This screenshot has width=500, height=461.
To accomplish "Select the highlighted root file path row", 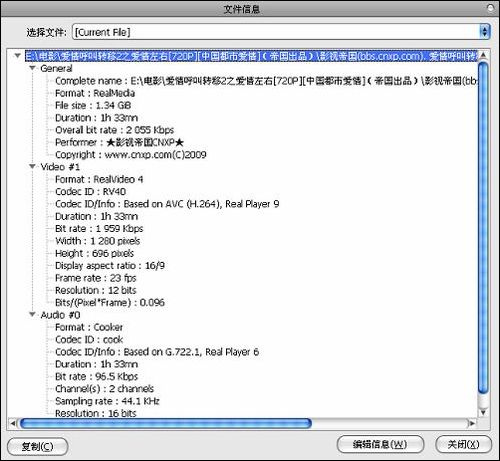I will click(x=251, y=56).
